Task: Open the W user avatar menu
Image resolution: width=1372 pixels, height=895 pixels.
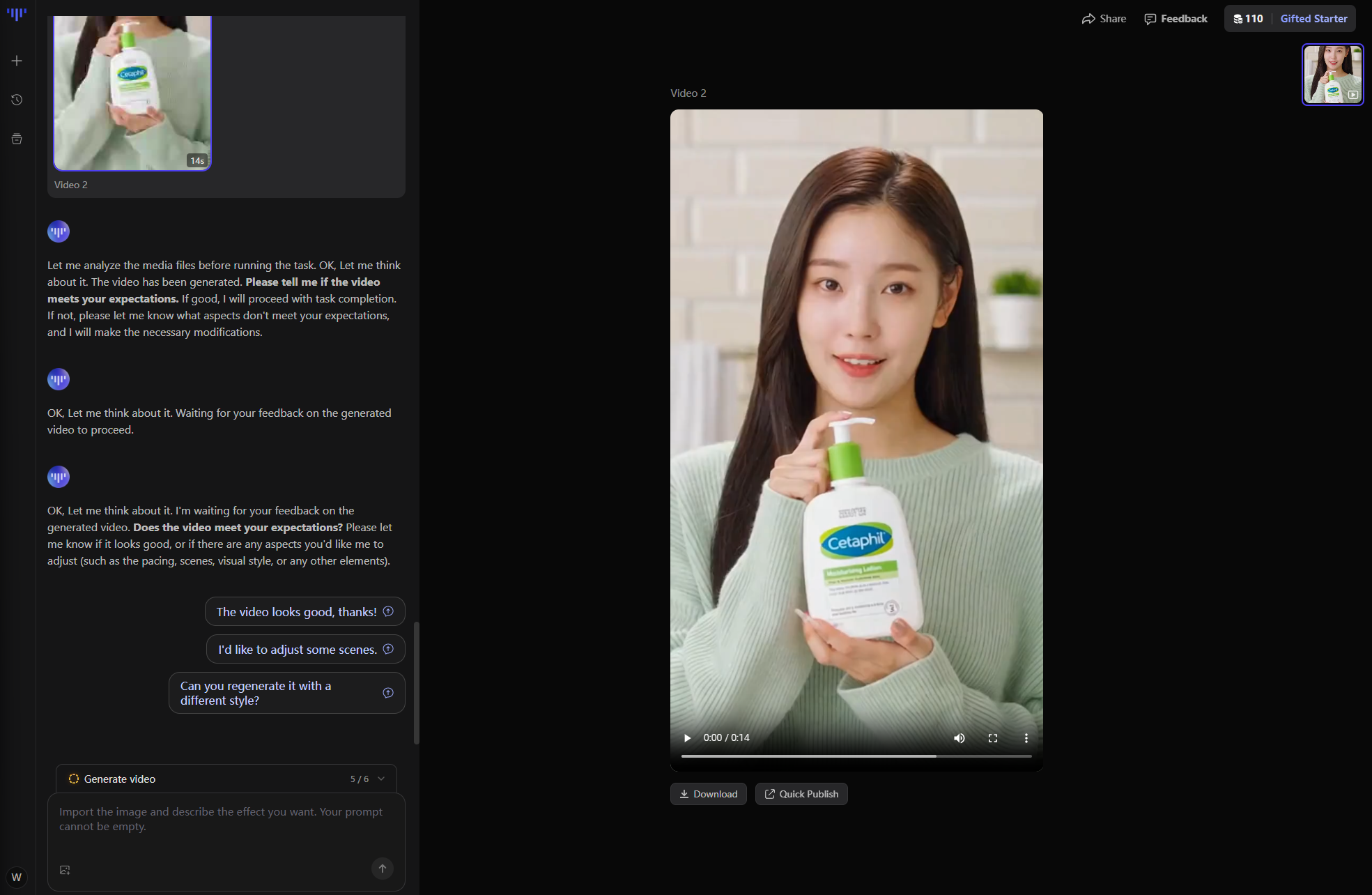Action: tap(17, 878)
